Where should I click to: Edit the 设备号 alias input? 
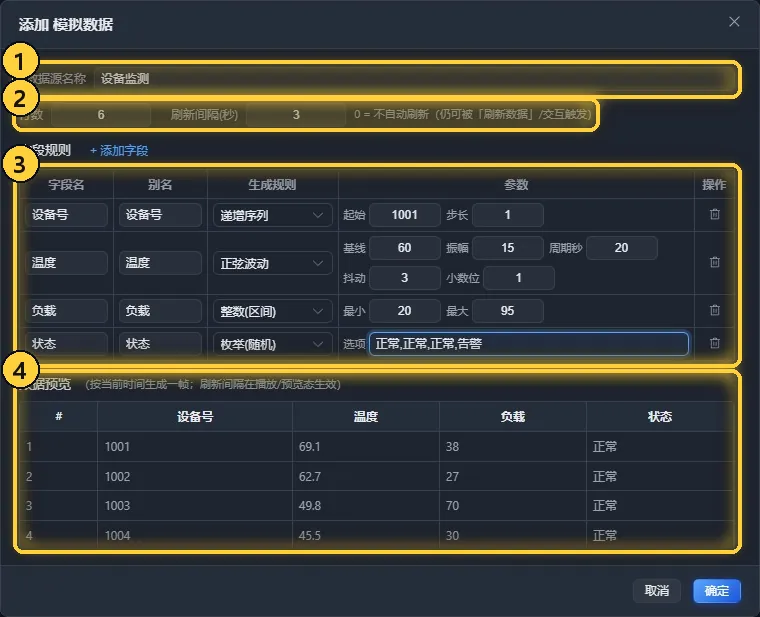pos(160,215)
